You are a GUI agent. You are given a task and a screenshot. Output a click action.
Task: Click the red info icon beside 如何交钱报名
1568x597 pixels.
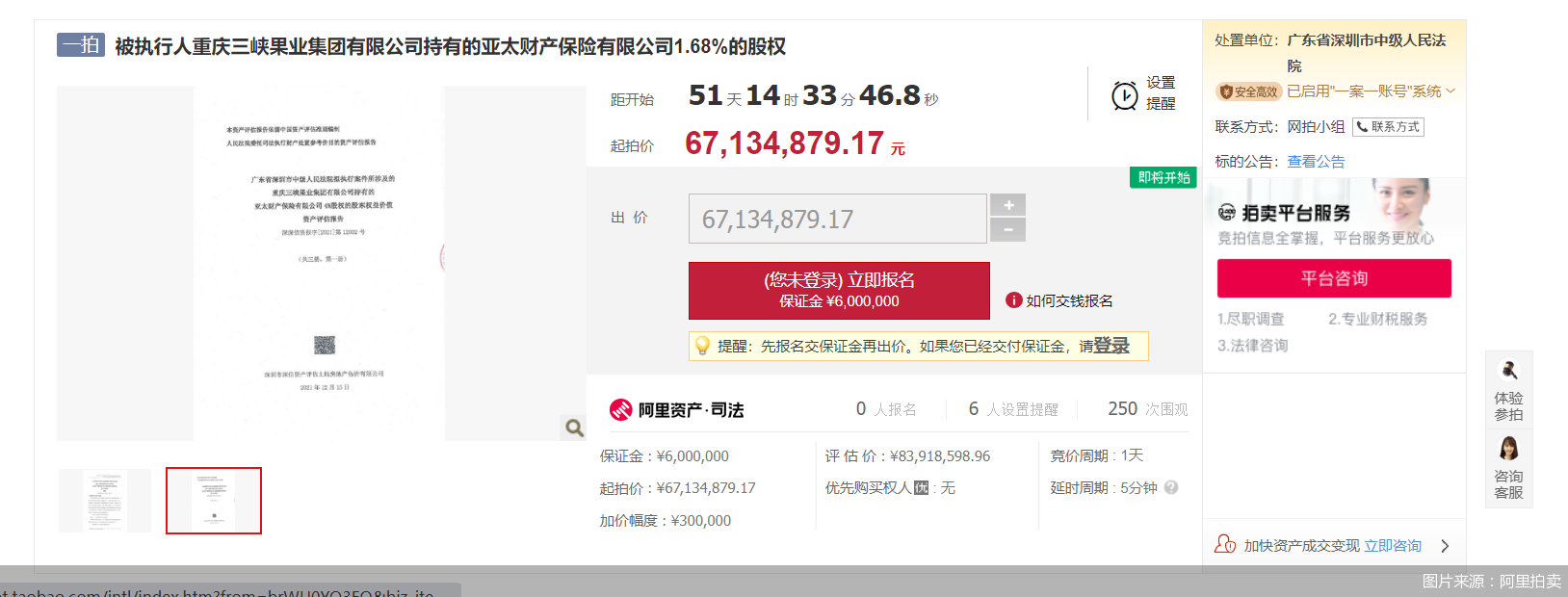(x=1013, y=300)
